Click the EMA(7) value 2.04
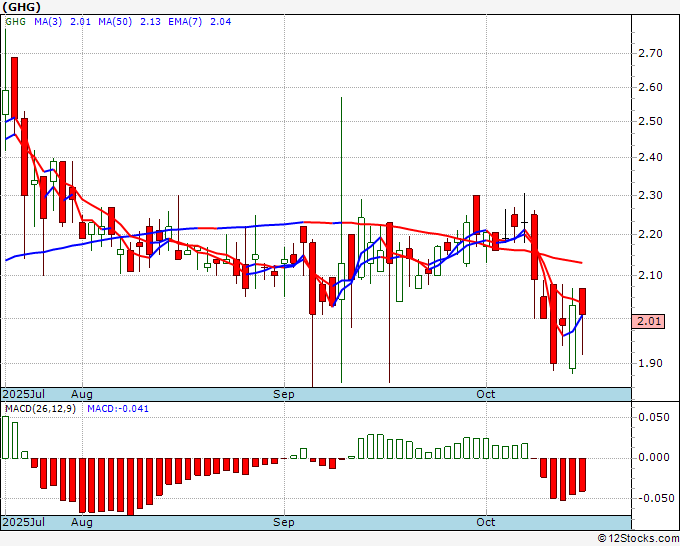This screenshot has height=546, width=680. tap(220, 22)
